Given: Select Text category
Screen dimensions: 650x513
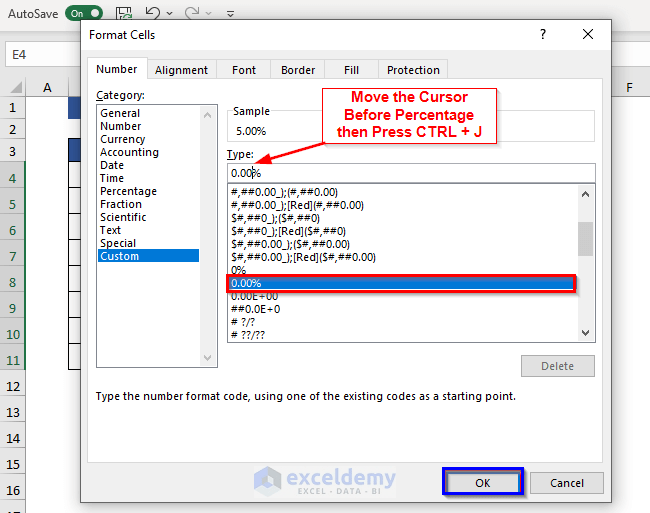Looking at the screenshot, I should (148, 230).
